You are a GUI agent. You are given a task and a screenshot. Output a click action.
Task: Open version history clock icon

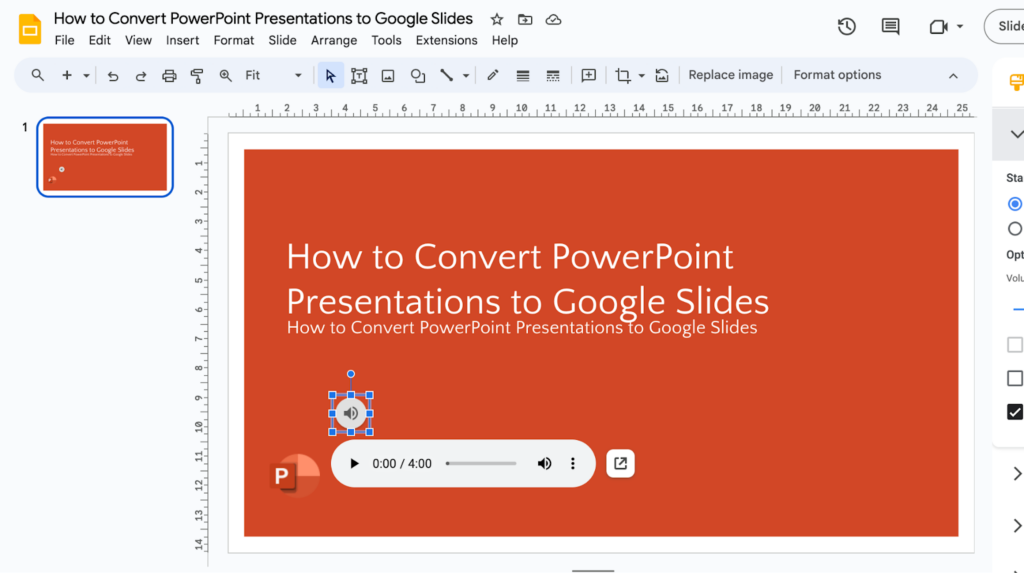point(847,27)
